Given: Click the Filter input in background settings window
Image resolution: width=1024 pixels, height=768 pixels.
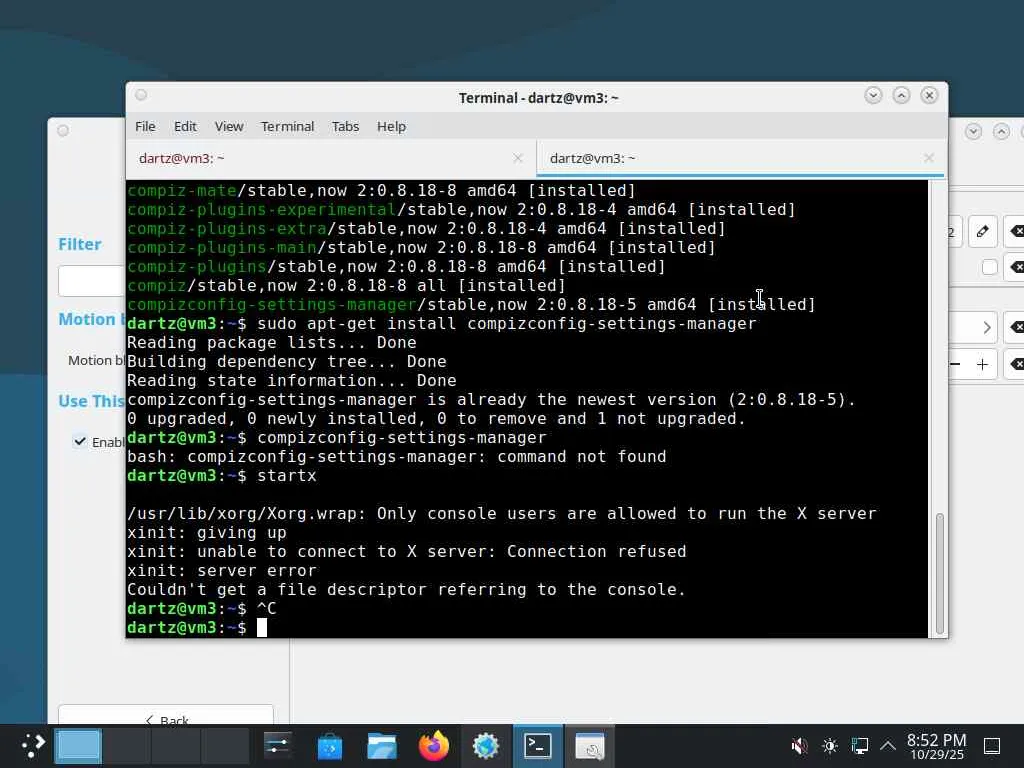Looking at the screenshot, I should click(x=91, y=281).
